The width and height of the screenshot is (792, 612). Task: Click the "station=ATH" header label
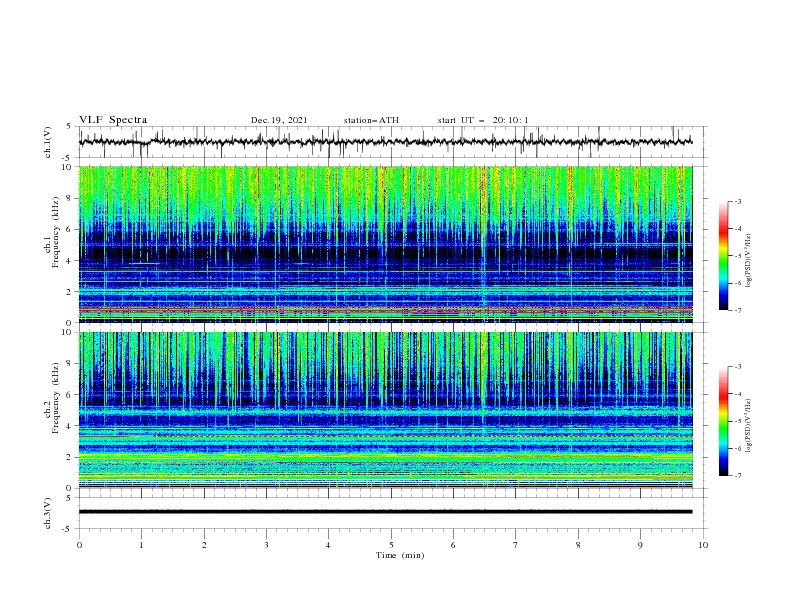[371, 120]
